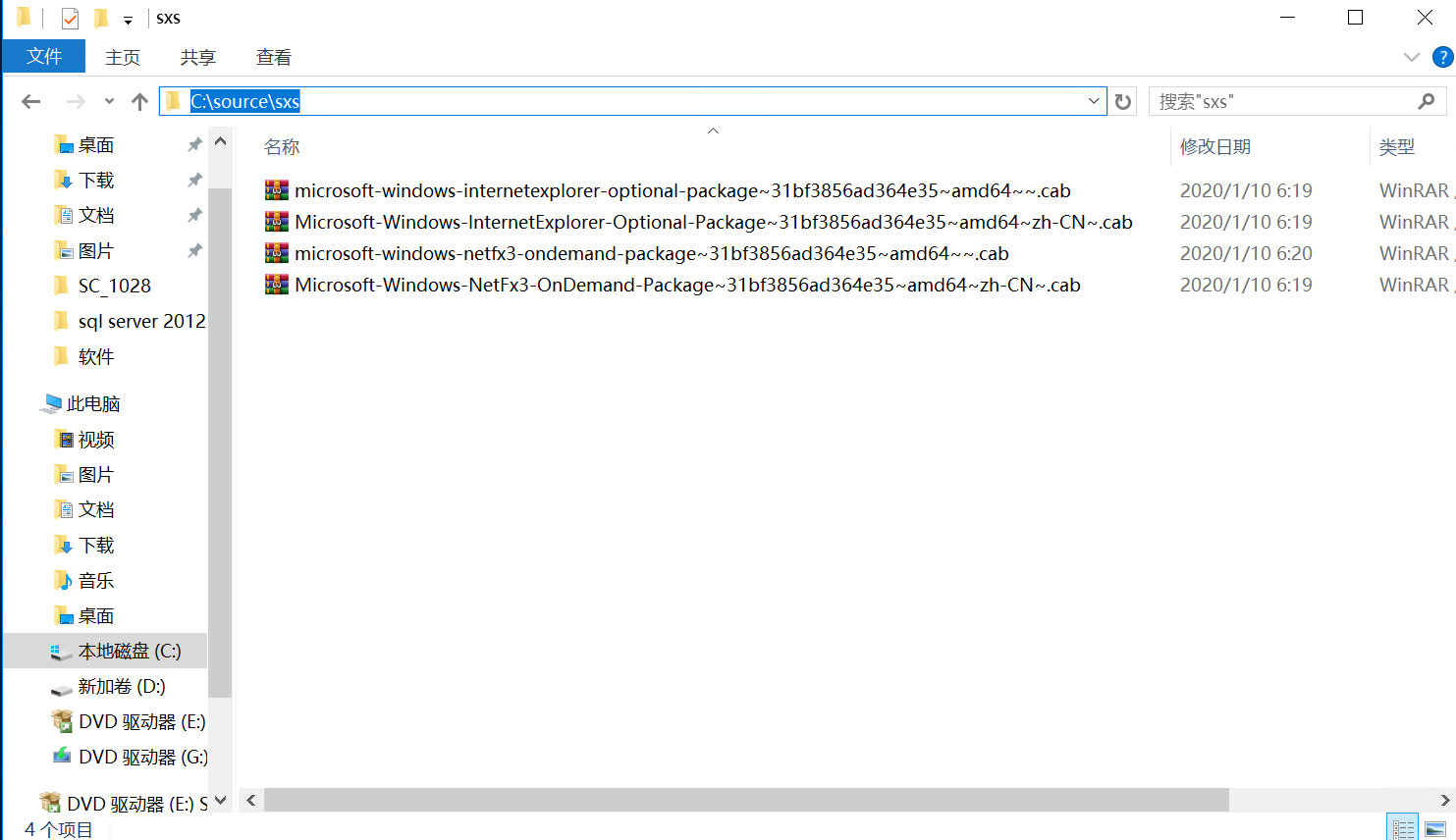Click the pin icon beside 桌面

click(x=194, y=145)
